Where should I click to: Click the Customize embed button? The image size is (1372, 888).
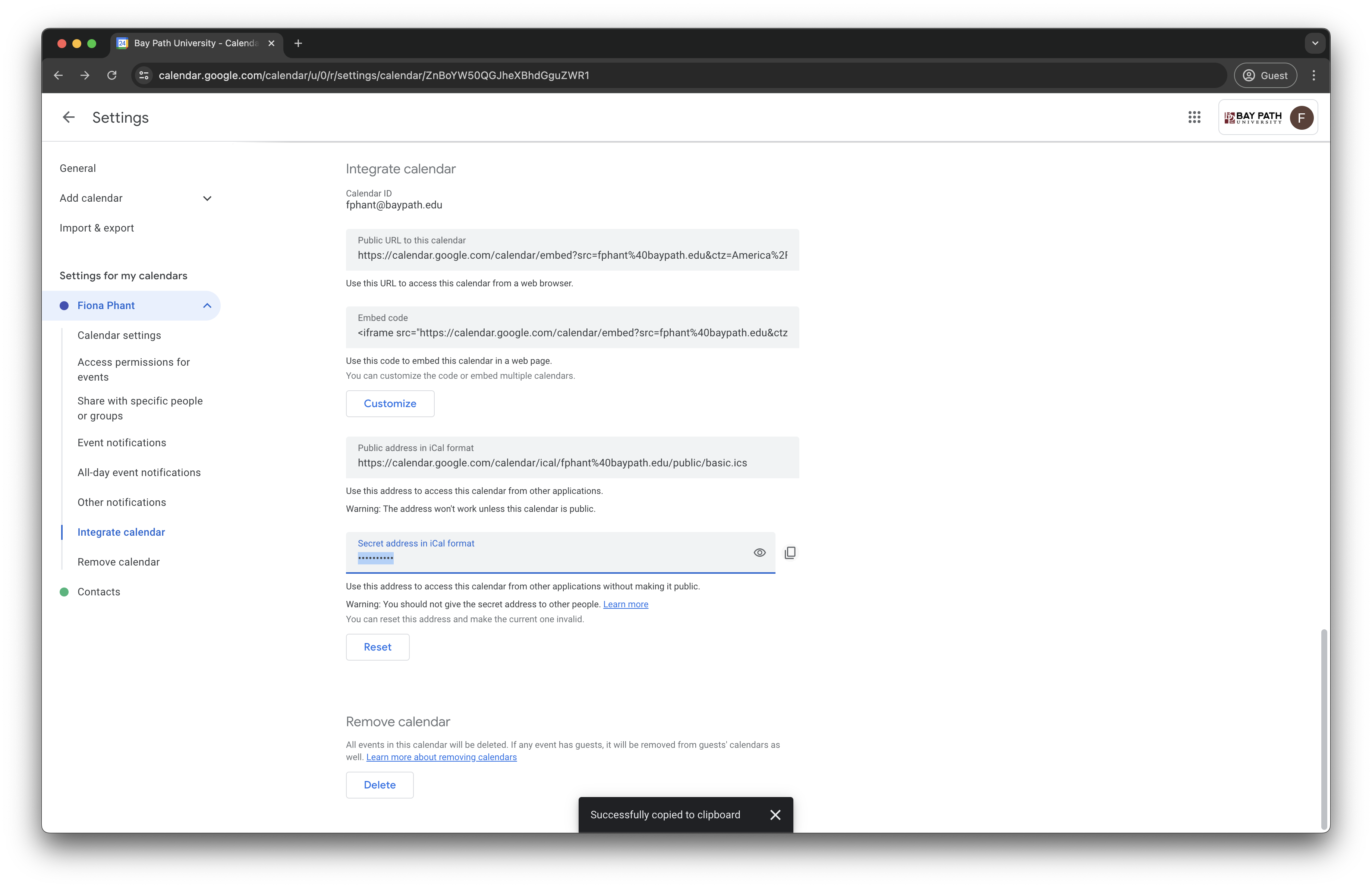tap(390, 403)
